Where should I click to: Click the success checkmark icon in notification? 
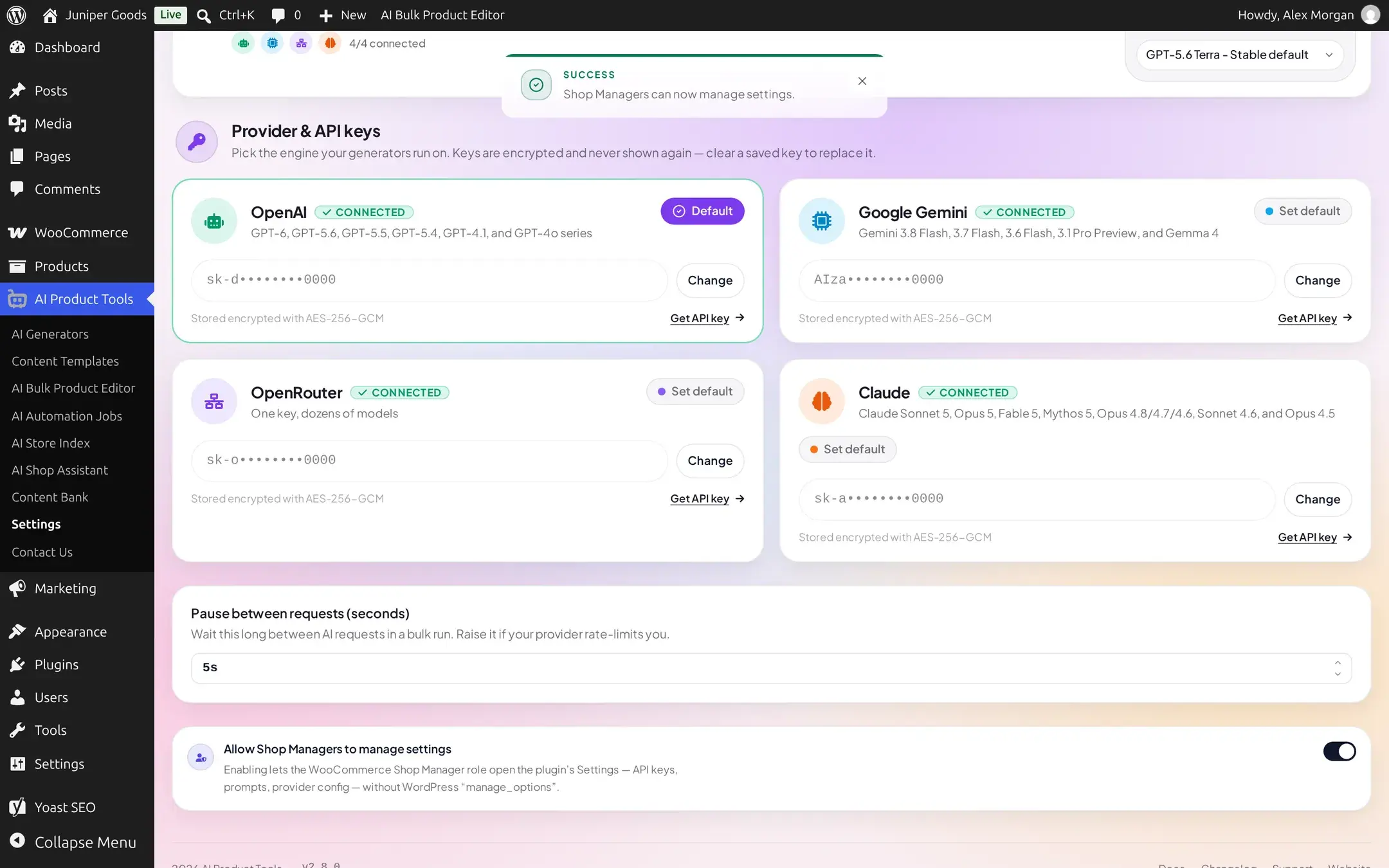[536, 85]
